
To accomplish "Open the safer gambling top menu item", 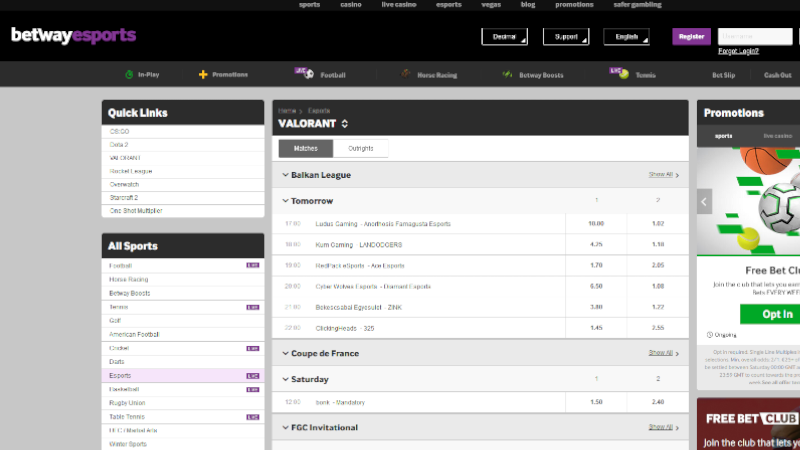I will [637, 5].
